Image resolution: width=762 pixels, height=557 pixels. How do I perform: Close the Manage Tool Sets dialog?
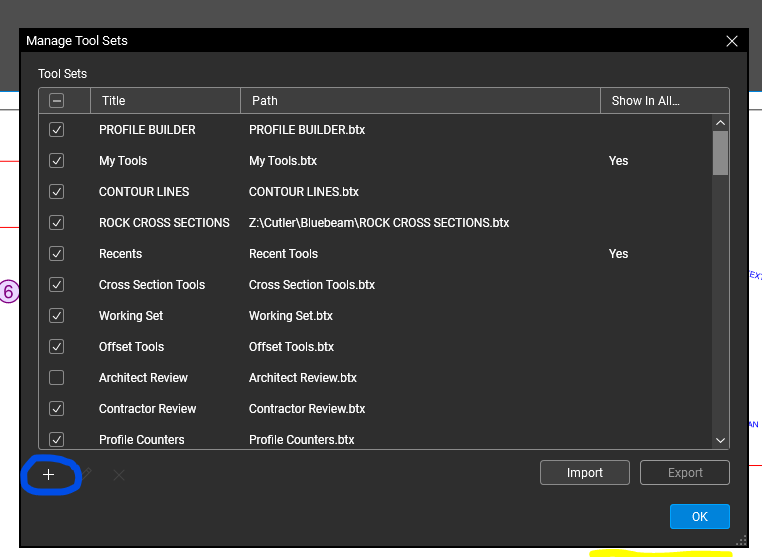732,41
